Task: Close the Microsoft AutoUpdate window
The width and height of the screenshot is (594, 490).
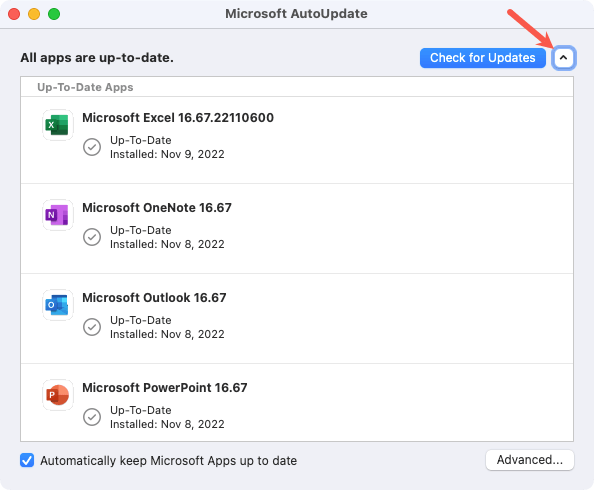Action: point(14,14)
